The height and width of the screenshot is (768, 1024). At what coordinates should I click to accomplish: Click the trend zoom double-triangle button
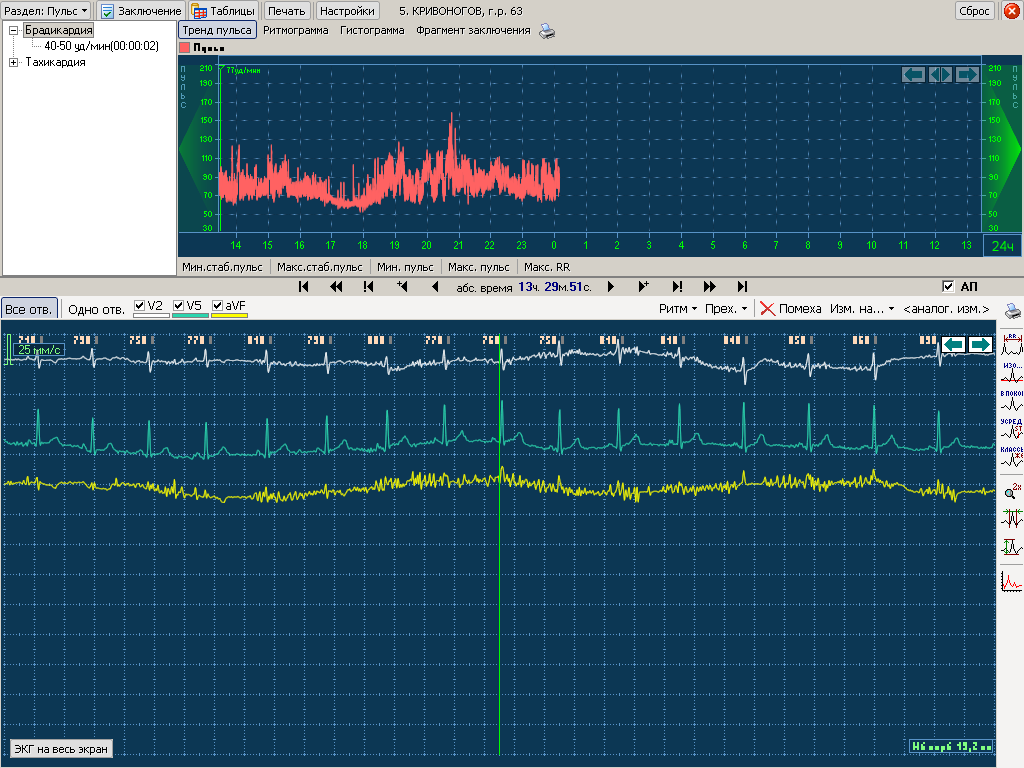940,74
